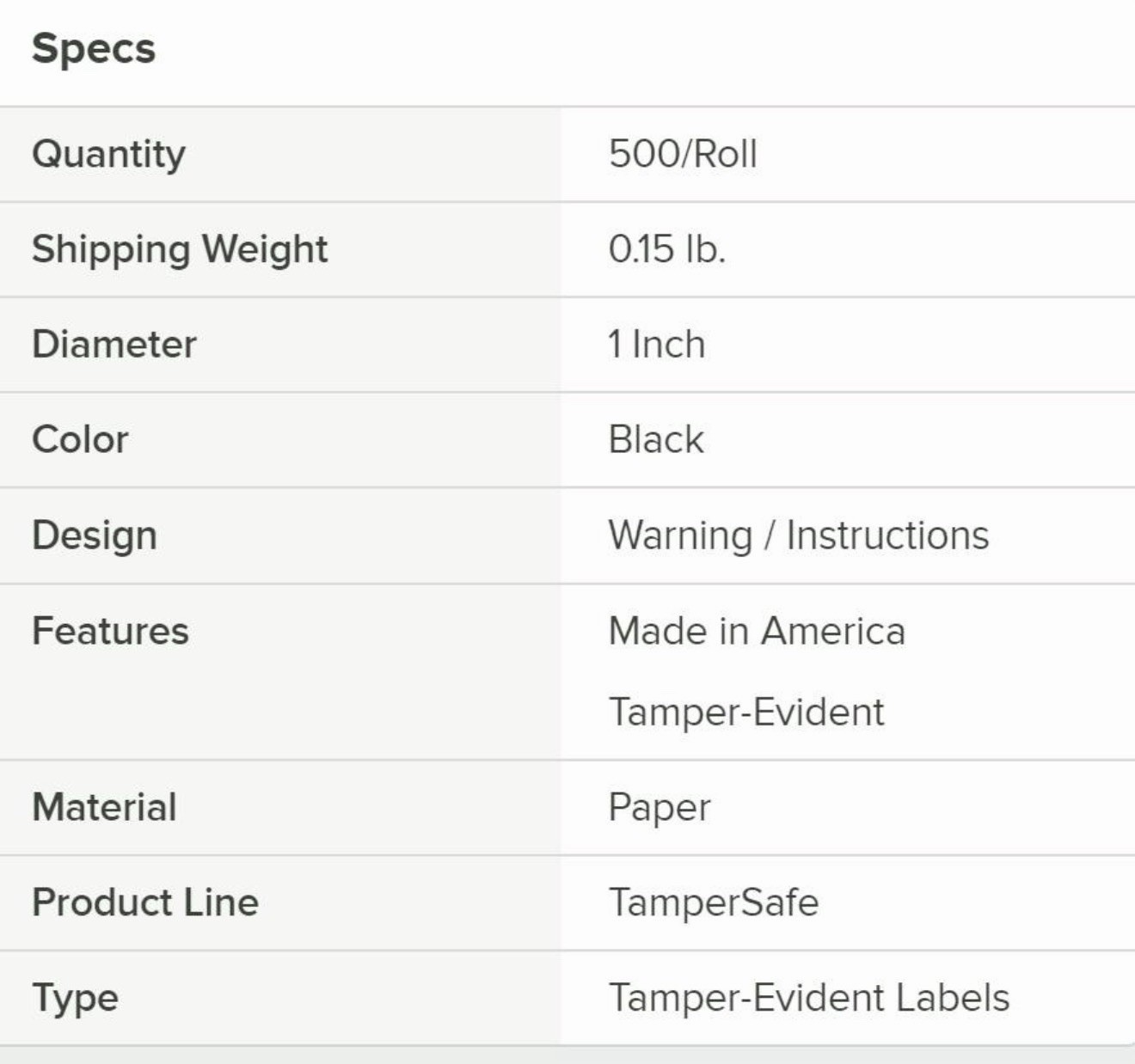Select the Warning / Instructions design value
Viewport: 1135px width, 1064px height.
point(799,535)
